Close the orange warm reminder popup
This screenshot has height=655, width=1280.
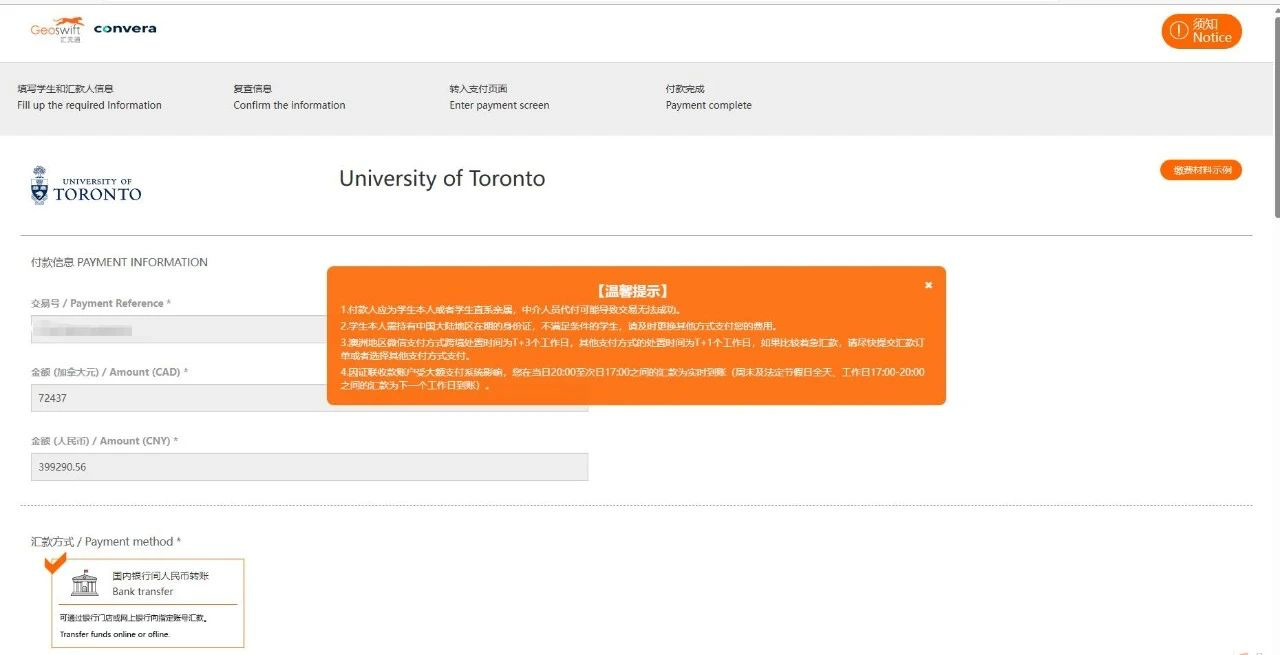pos(928,285)
